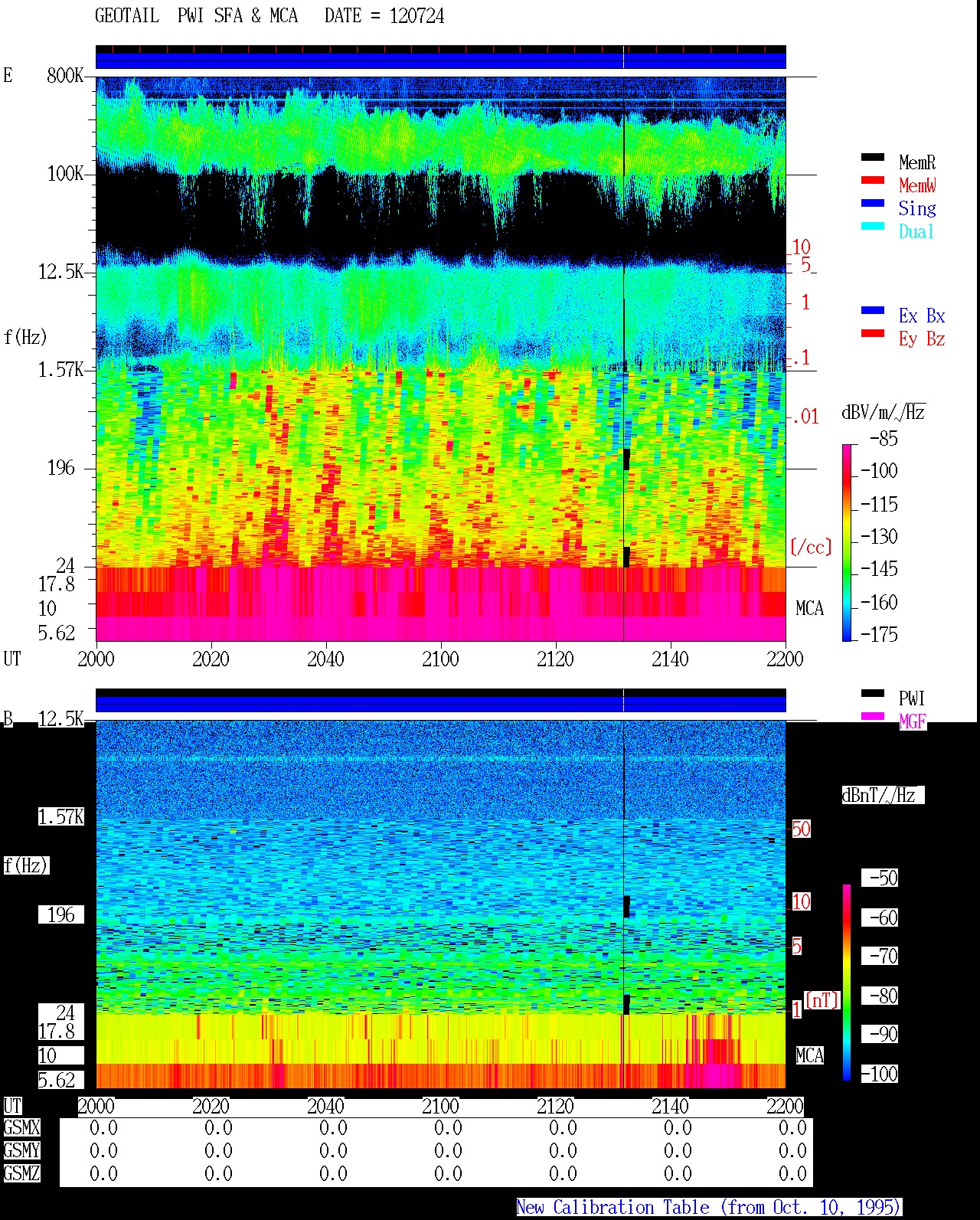Click the -100 magnetic scale value

879,1074
